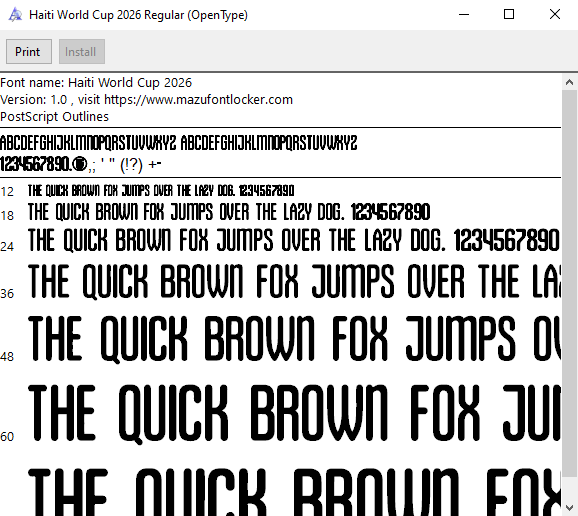
Task: Click the 12-point sample sentence
Action: pos(161,191)
